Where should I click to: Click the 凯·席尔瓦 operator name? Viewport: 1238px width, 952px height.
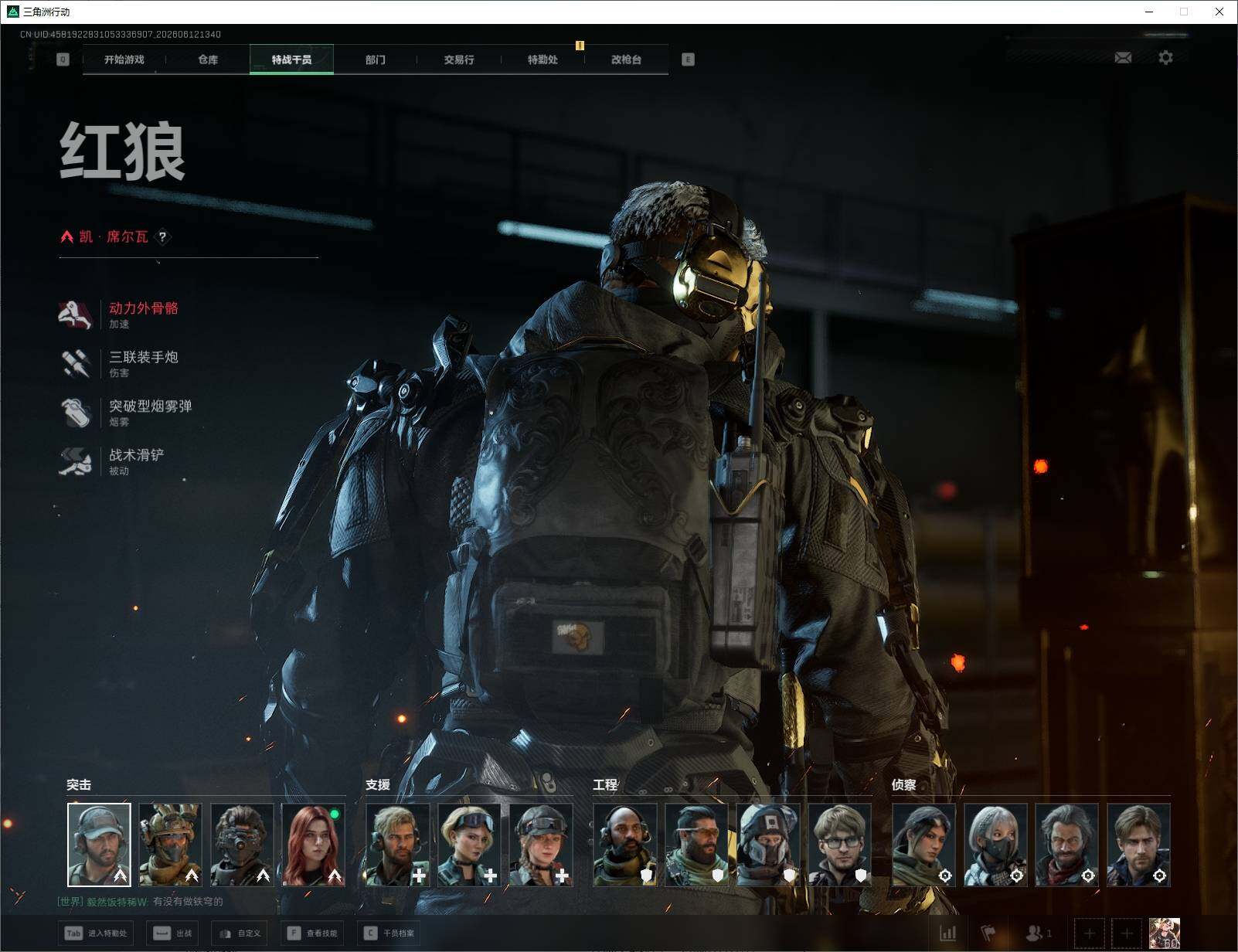coord(113,236)
